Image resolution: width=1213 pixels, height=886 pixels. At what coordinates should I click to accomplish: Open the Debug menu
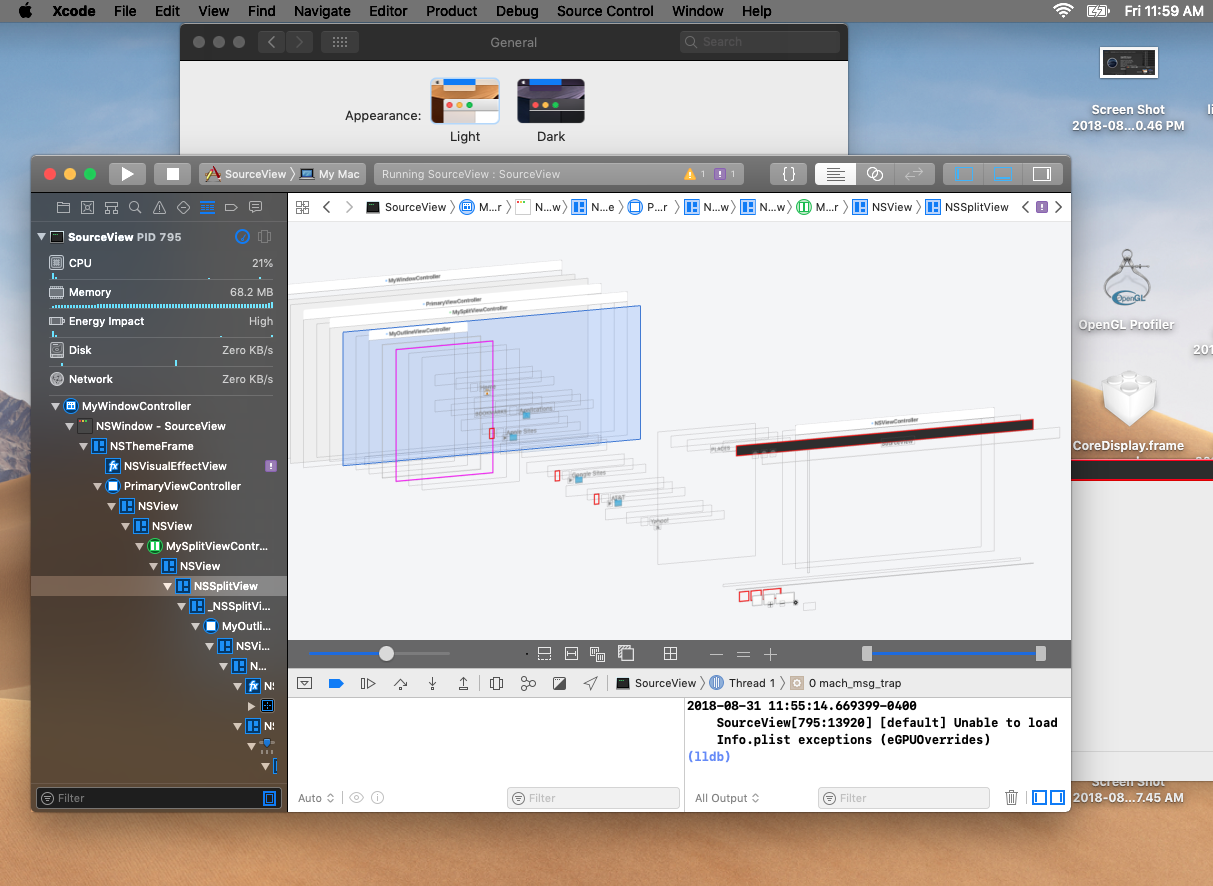(517, 11)
